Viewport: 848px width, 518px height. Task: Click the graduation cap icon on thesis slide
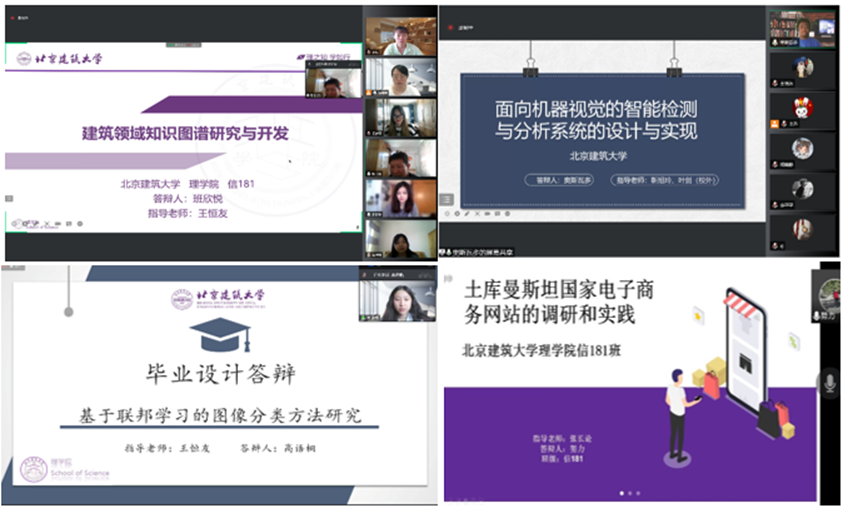(x=219, y=336)
